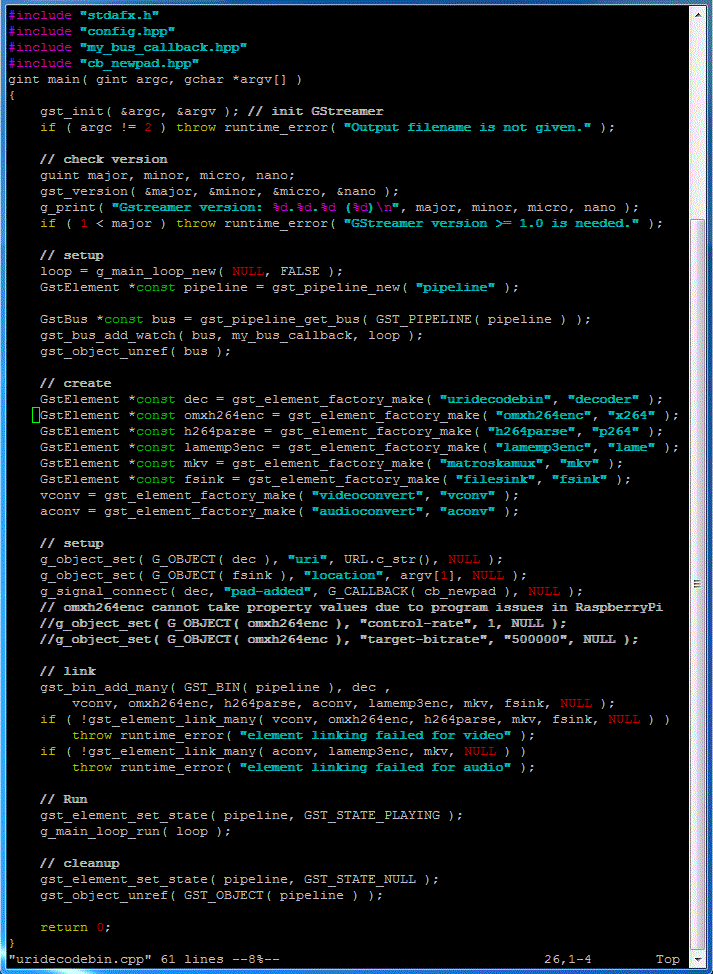Image resolution: width=713 pixels, height=974 pixels.
Task: Click the 'return 0;' statement
Action: (76, 927)
